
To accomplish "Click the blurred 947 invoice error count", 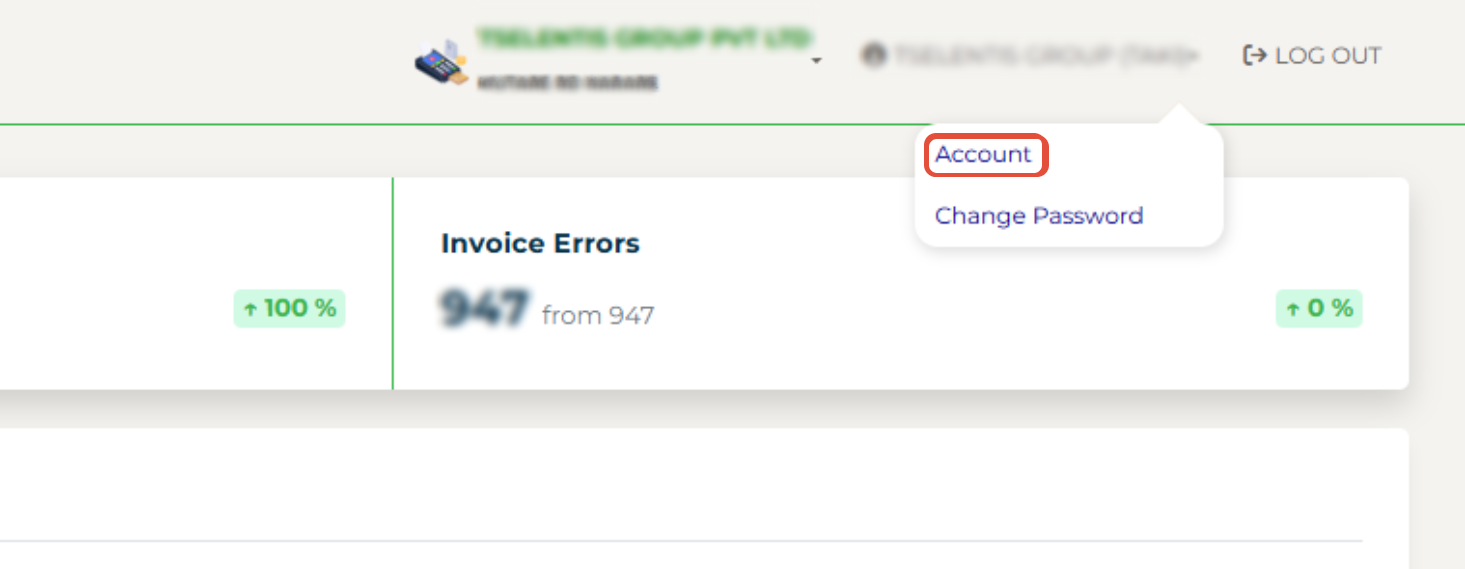I will click(x=483, y=309).
